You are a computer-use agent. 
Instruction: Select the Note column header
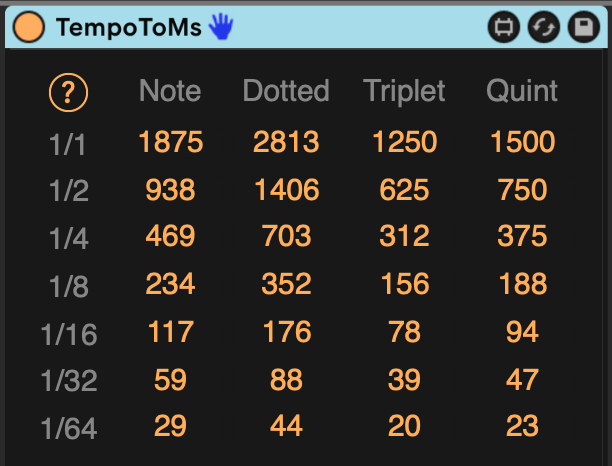point(170,91)
